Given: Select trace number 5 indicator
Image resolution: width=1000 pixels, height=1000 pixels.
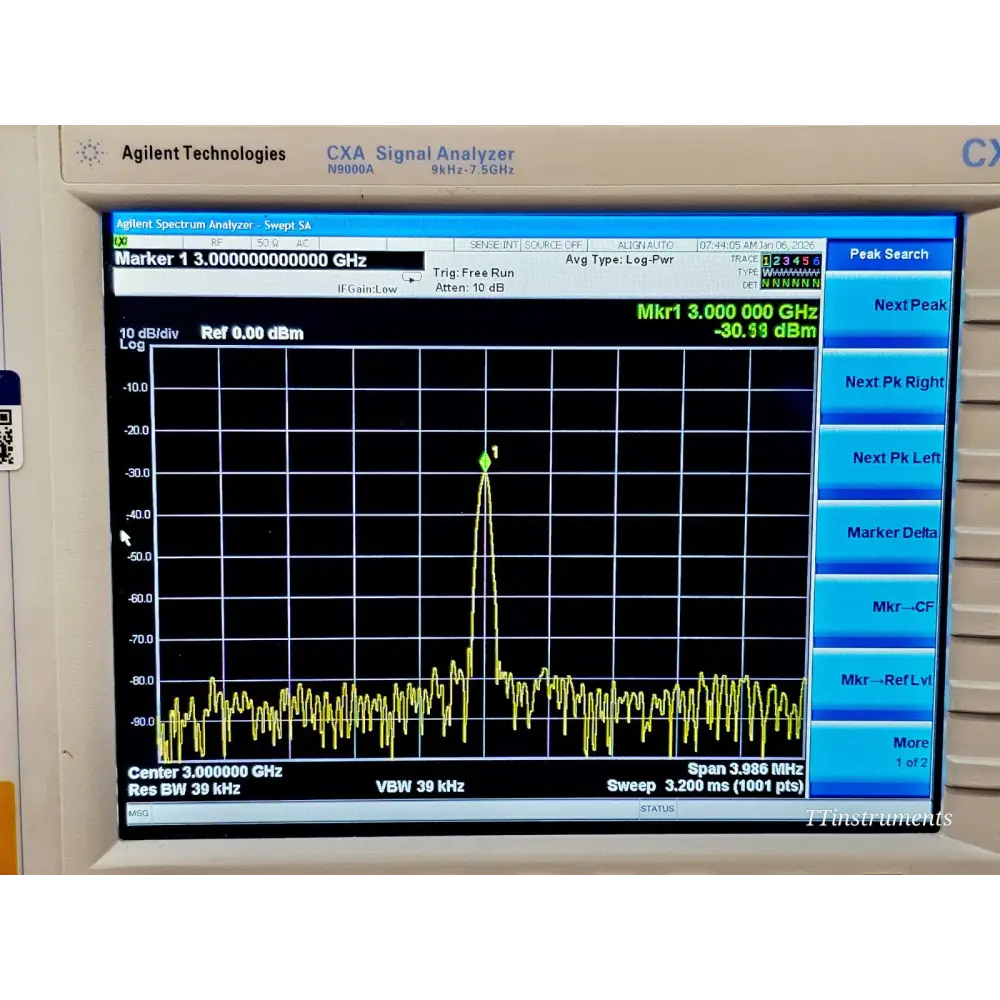Looking at the screenshot, I should pos(805,261).
